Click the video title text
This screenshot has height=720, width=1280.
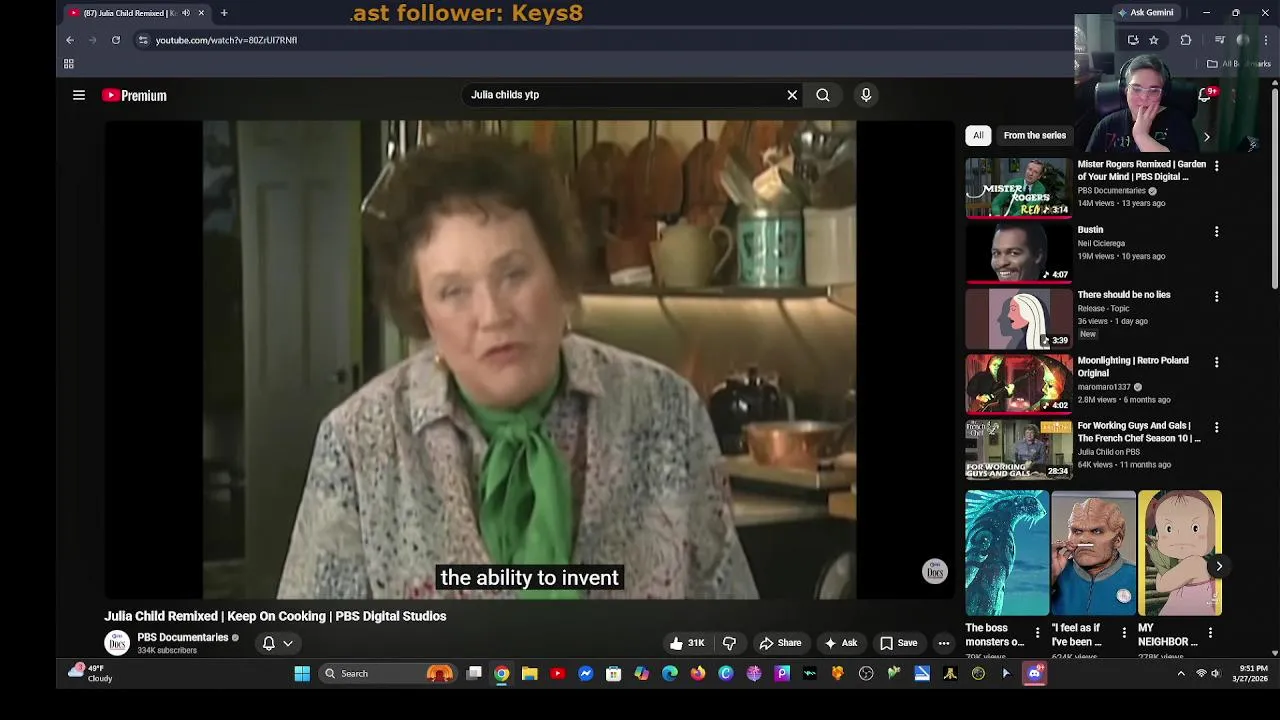click(x=275, y=616)
